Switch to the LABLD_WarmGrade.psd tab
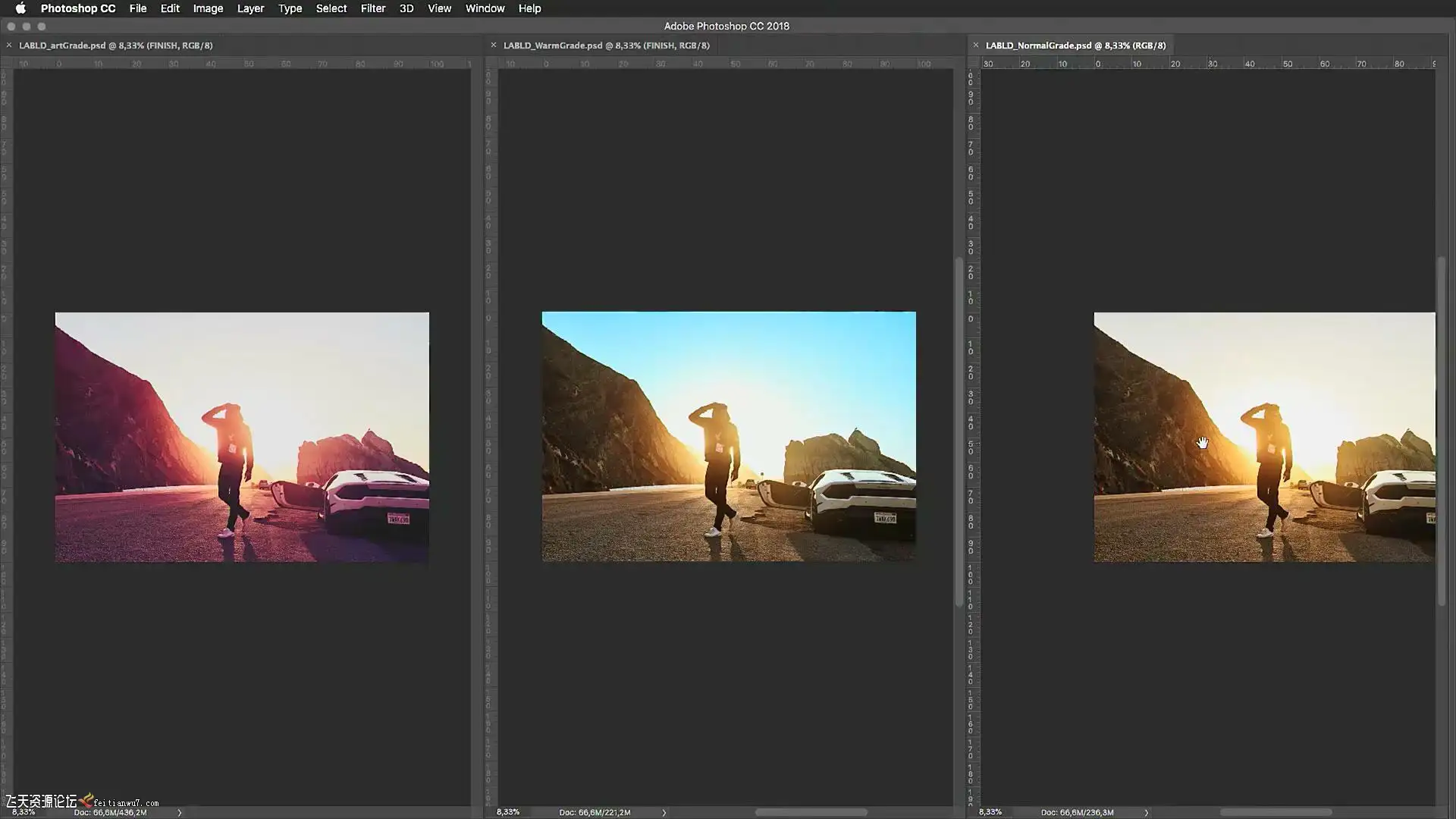Image resolution: width=1456 pixels, height=819 pixels. [x=606, y=45]
